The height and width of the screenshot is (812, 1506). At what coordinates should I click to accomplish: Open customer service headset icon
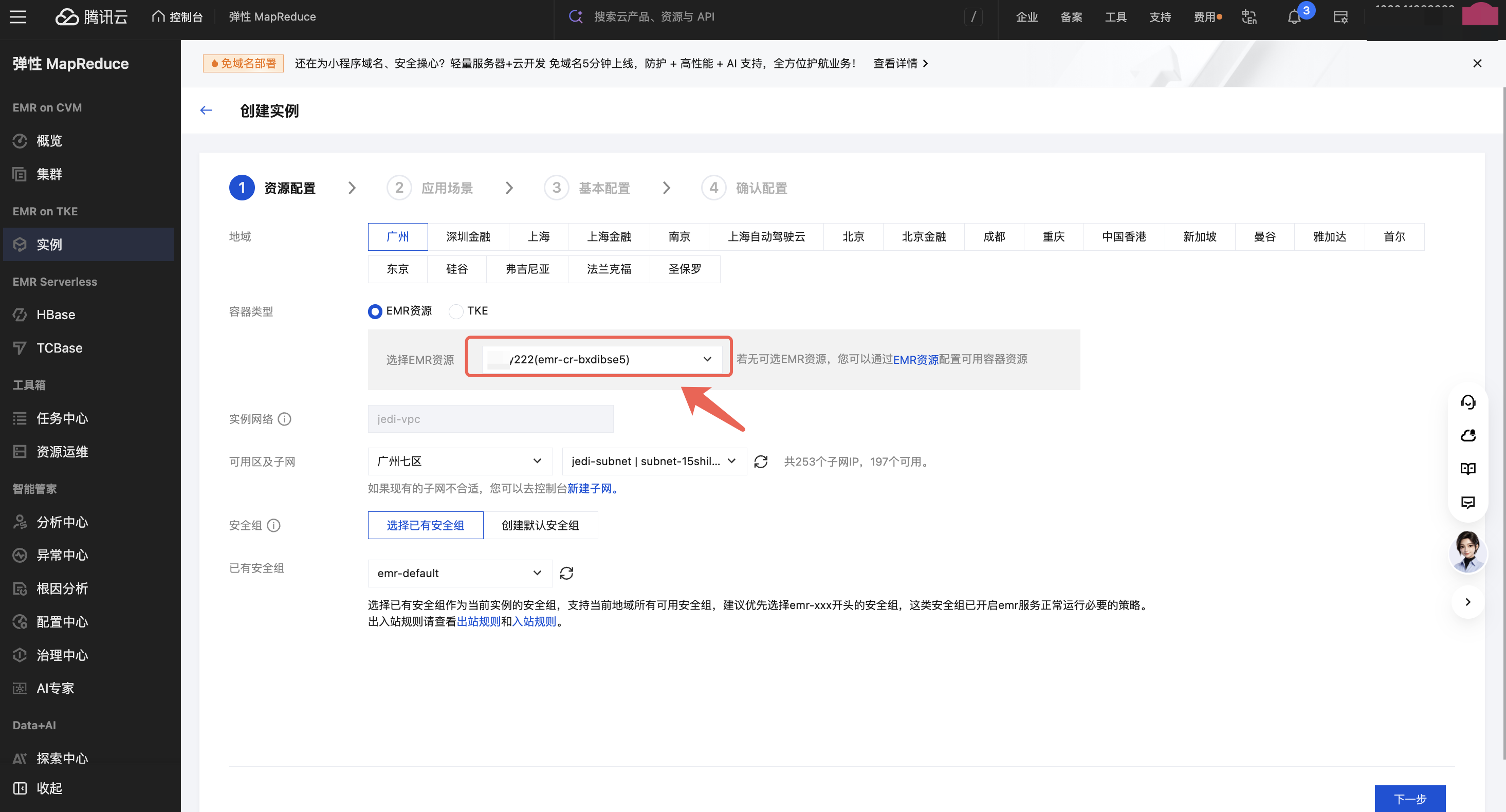pyautogui.click(x=1467, y=402)
